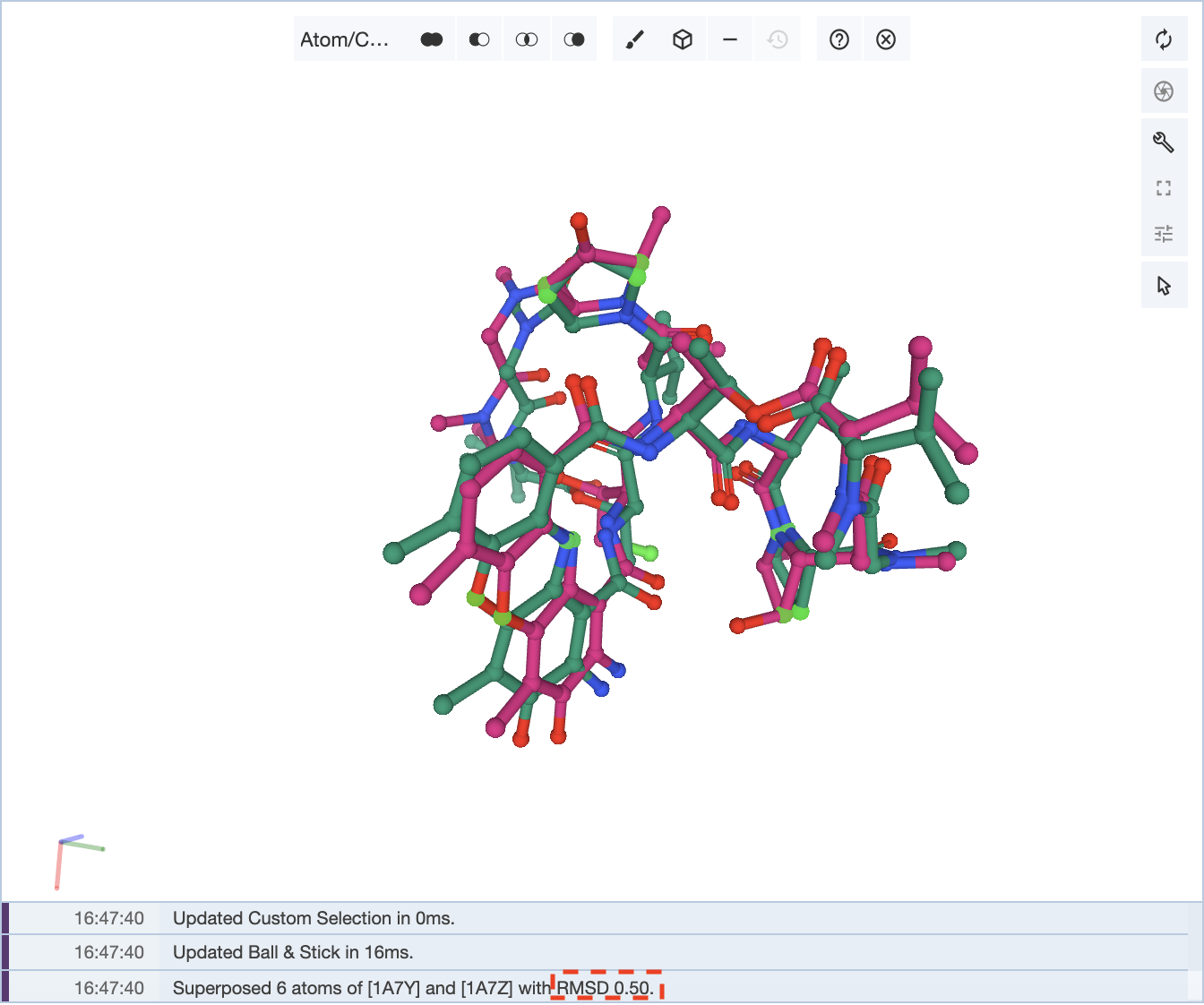The height and width of the screenshot is (1005, 1204).
Task: Click the undo history icon
Action: (778, 39)
